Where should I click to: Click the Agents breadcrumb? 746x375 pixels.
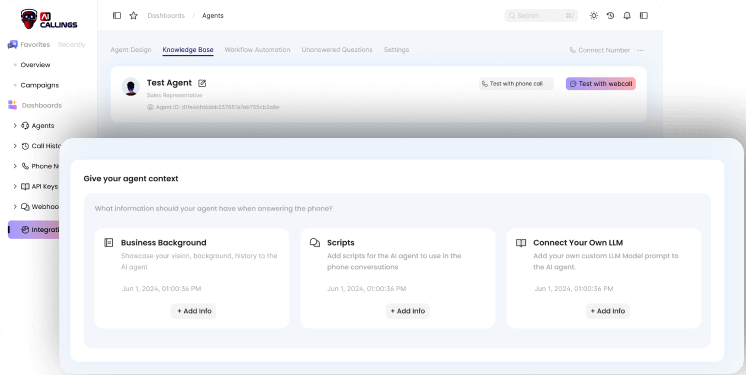pyautogui.click(x=213, y=16)
